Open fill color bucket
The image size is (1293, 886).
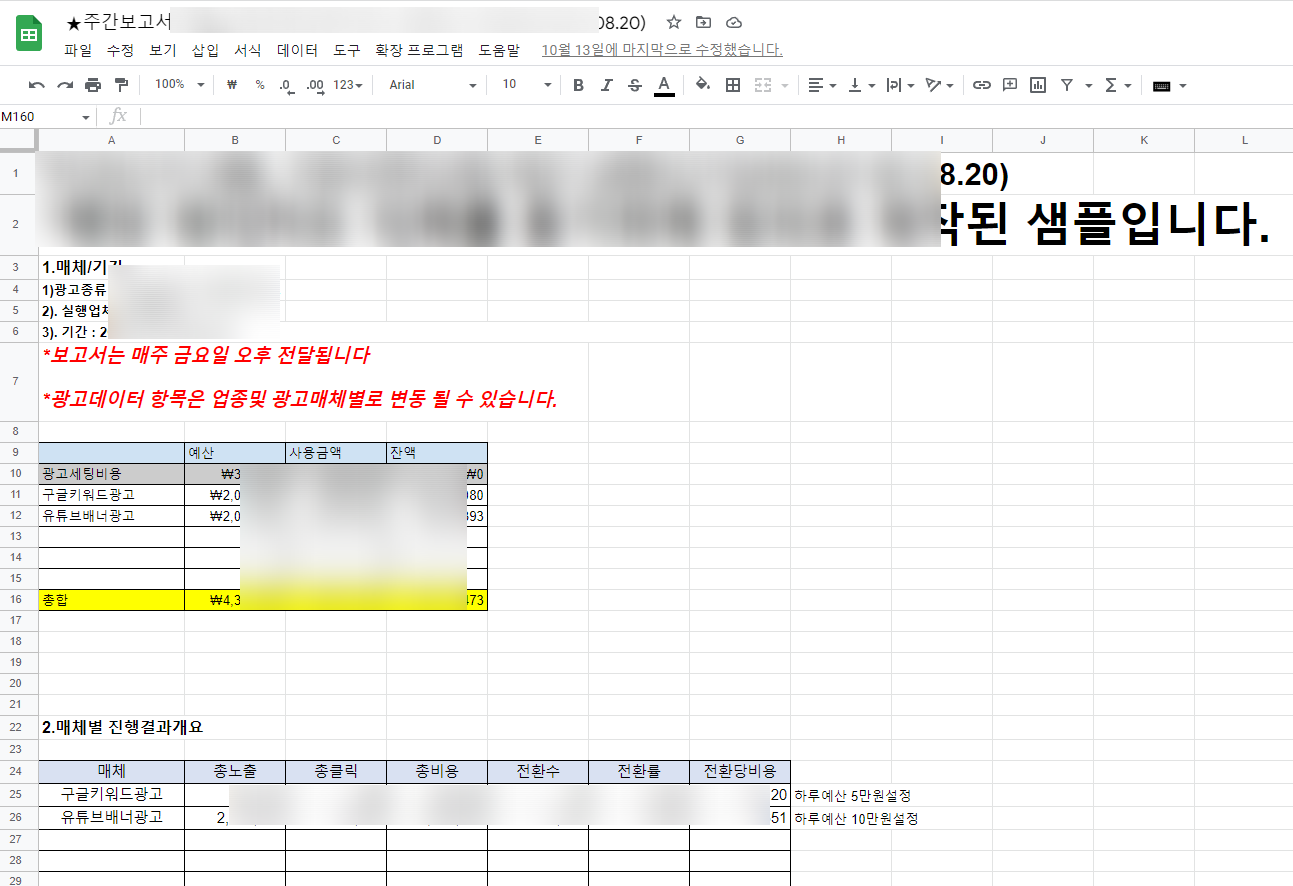point(703,85)
